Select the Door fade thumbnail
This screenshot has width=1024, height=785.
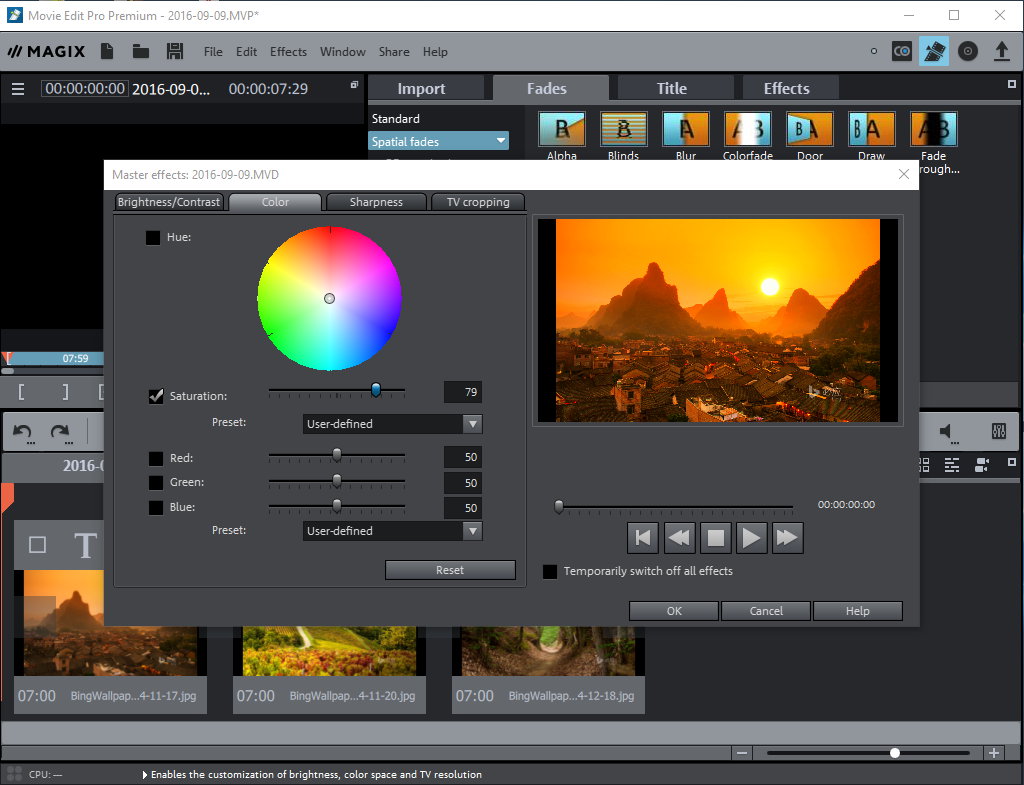click(x=810, y=129)
